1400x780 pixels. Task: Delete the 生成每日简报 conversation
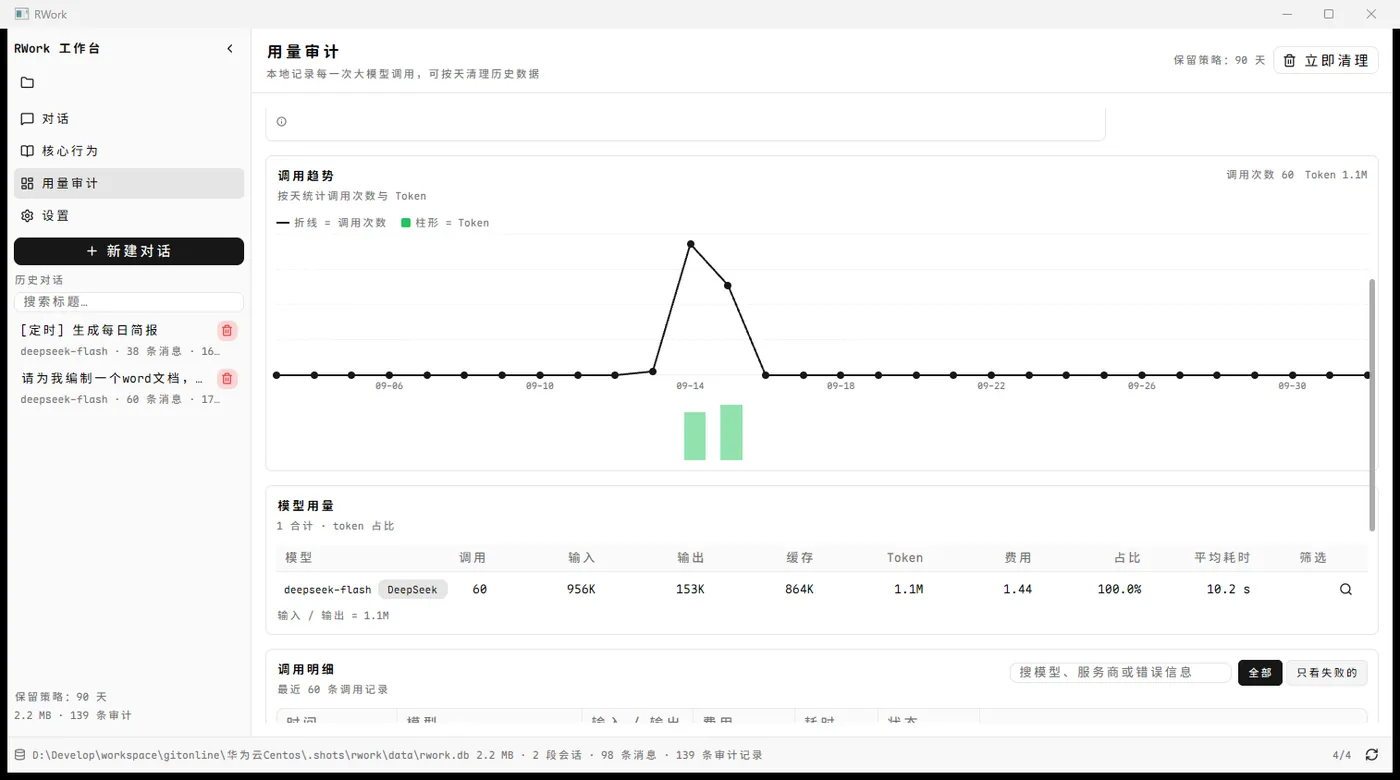pos(227,331)
